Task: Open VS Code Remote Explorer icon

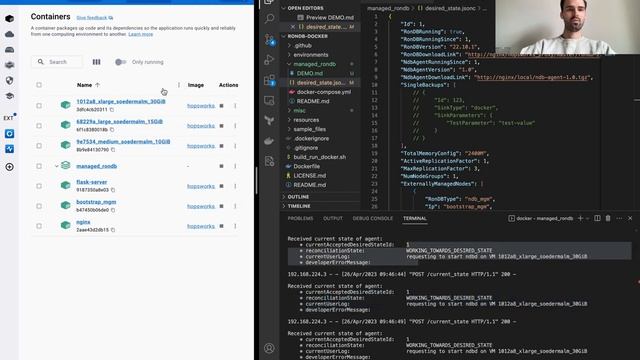Action: pos(269,100)
